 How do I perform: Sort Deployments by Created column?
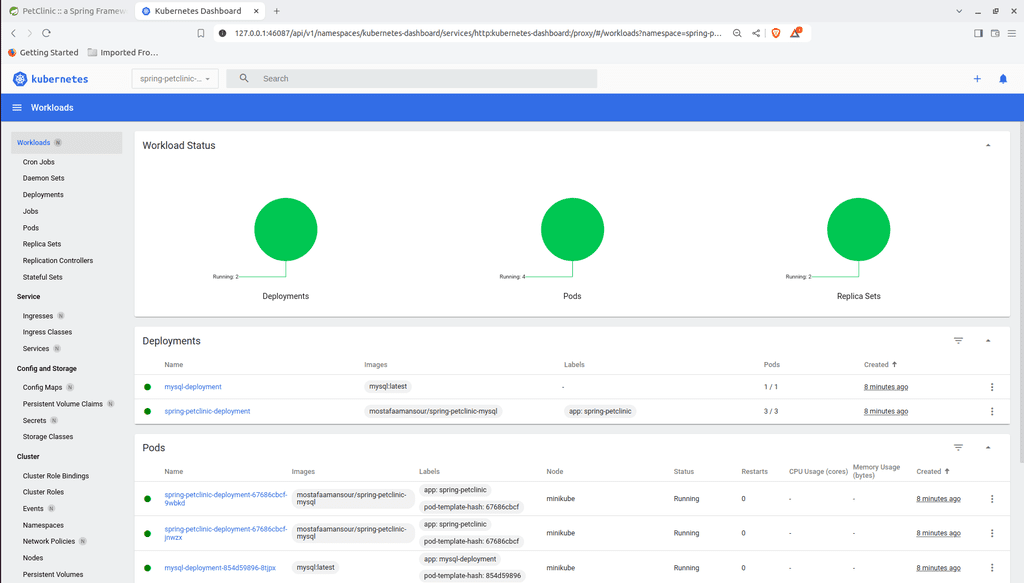[880, 365]
